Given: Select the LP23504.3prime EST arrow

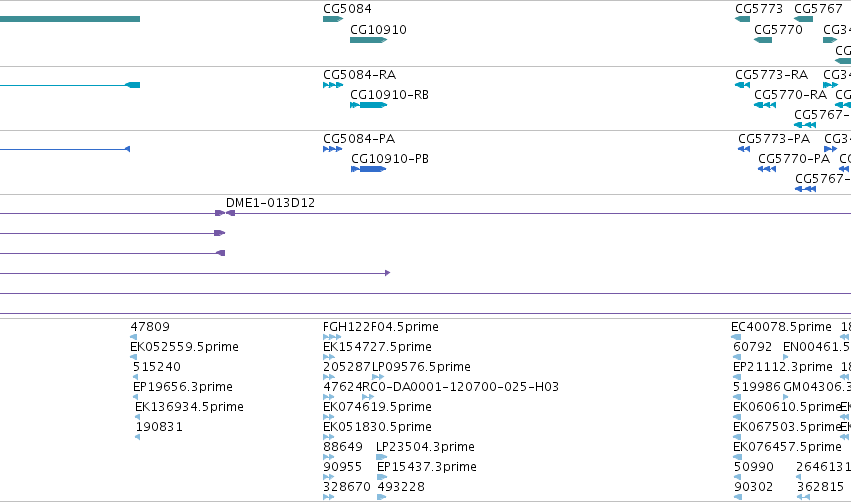Looking at the screenshot, I should tap(381, 457).
